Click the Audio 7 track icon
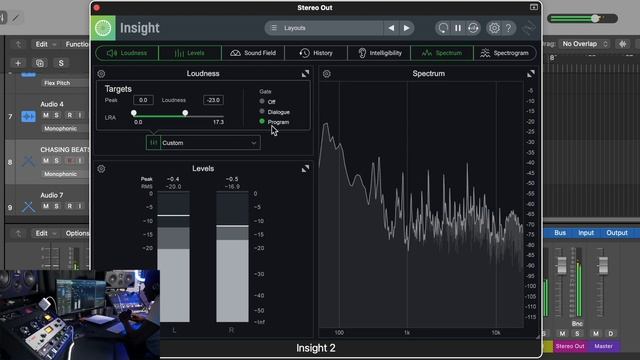 pyautogui.click(x=29, y=207)
